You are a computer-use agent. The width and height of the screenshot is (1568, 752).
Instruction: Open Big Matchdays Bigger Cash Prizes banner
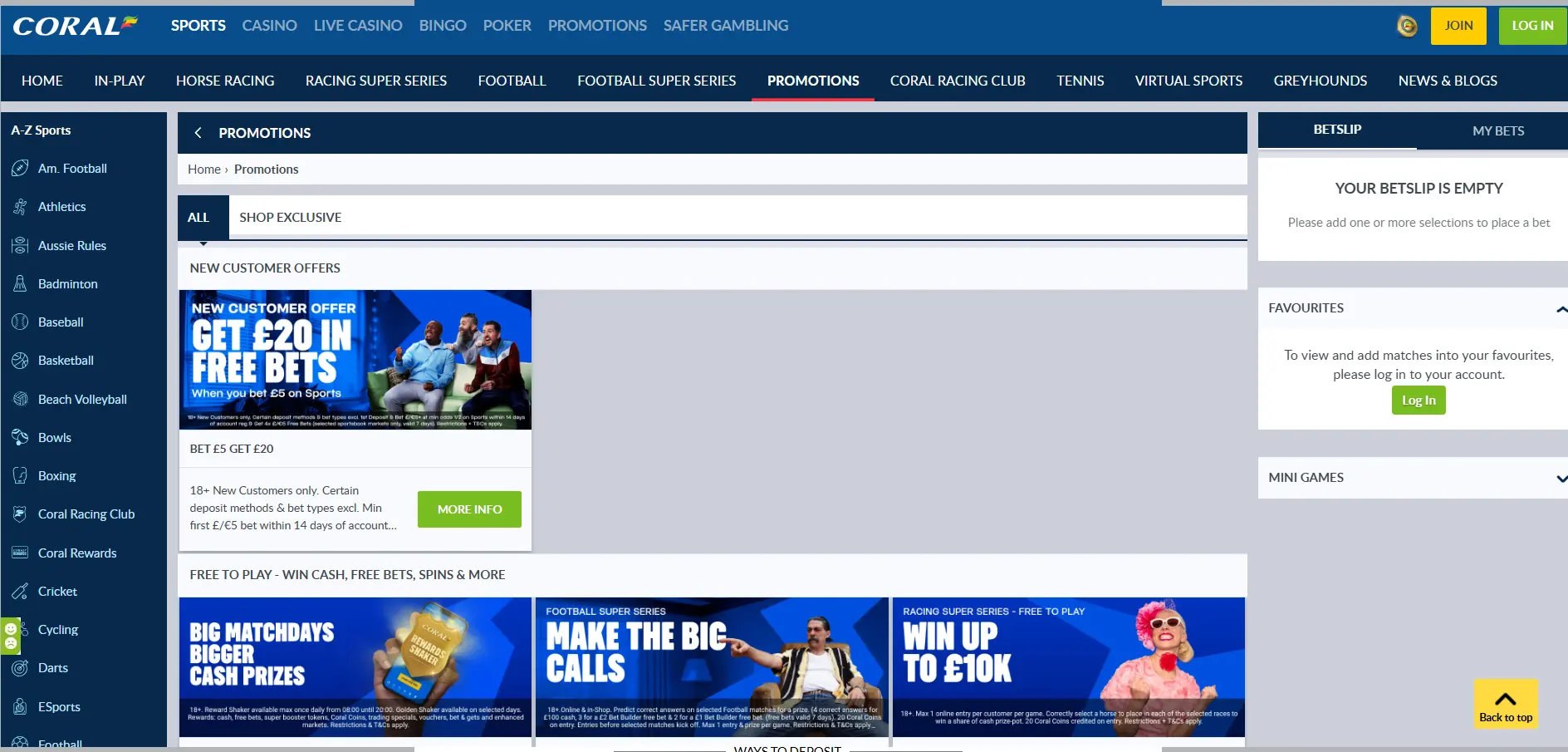[x=355, y=667]
